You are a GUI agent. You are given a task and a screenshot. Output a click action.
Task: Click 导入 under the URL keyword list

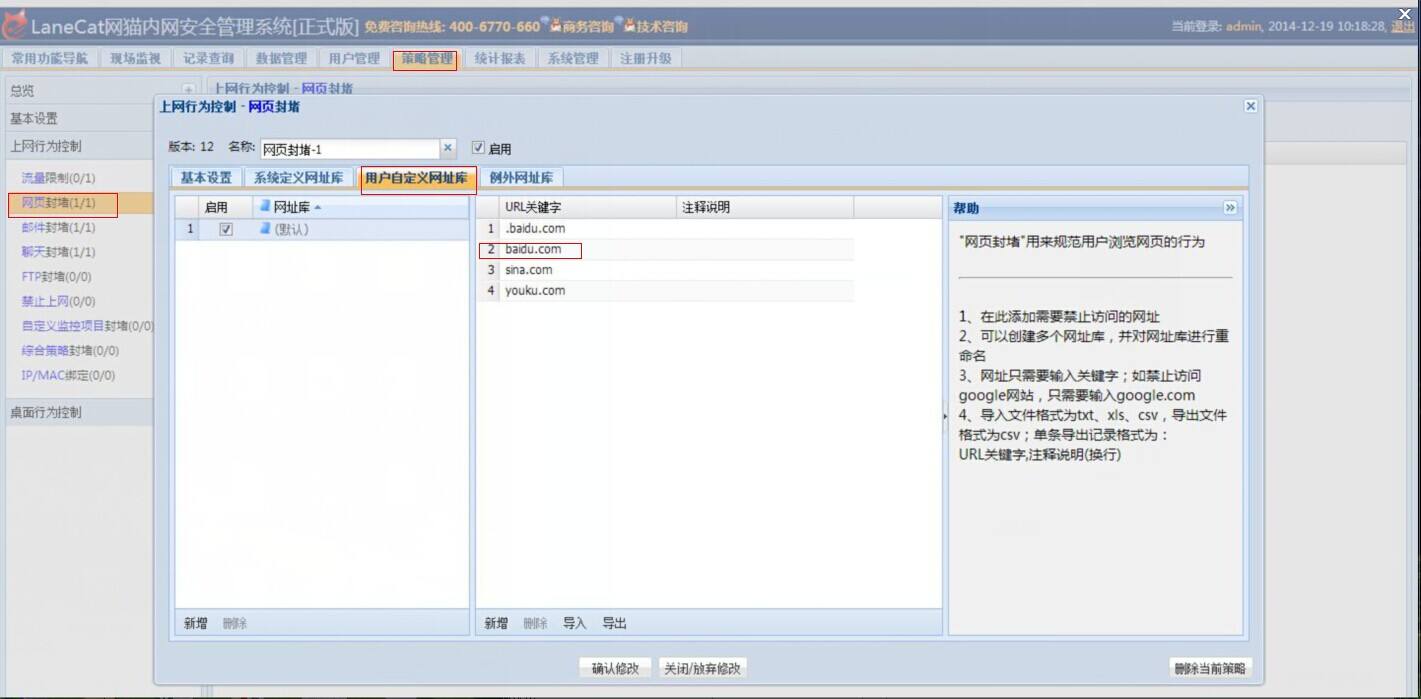(574, 623)
